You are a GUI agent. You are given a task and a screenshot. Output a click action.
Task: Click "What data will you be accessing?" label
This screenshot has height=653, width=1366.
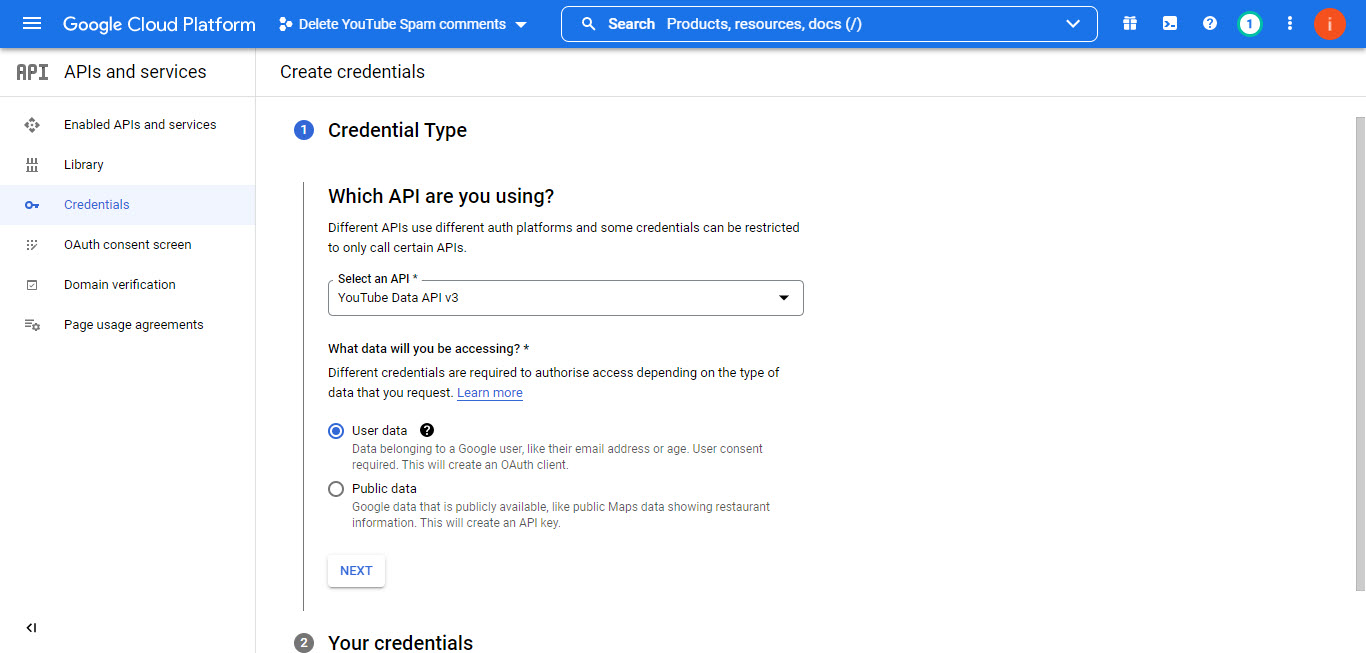[428, 349]
